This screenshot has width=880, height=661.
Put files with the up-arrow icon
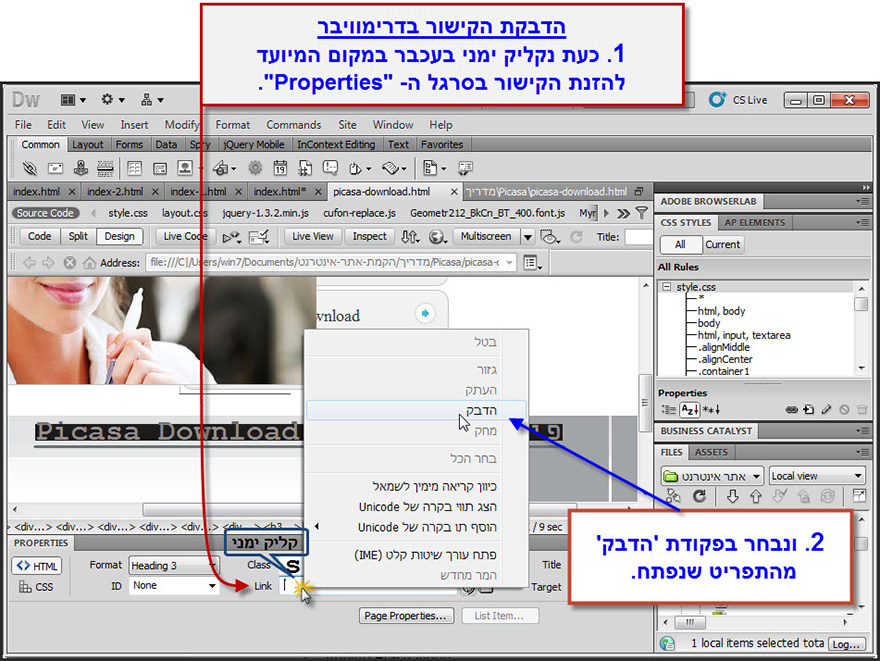click(x=756, y=496)
